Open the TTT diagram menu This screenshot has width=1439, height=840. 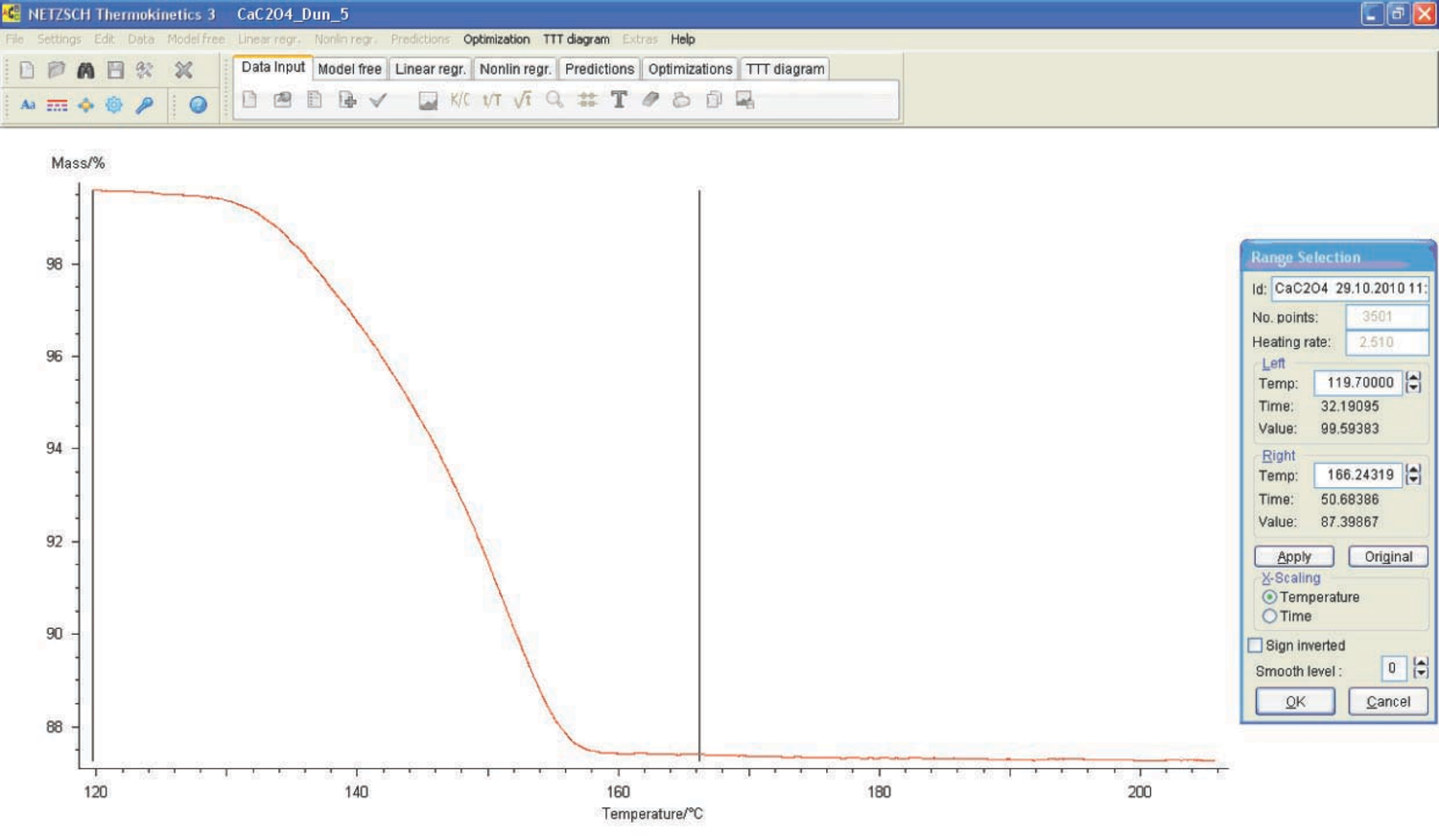(577, 39)
